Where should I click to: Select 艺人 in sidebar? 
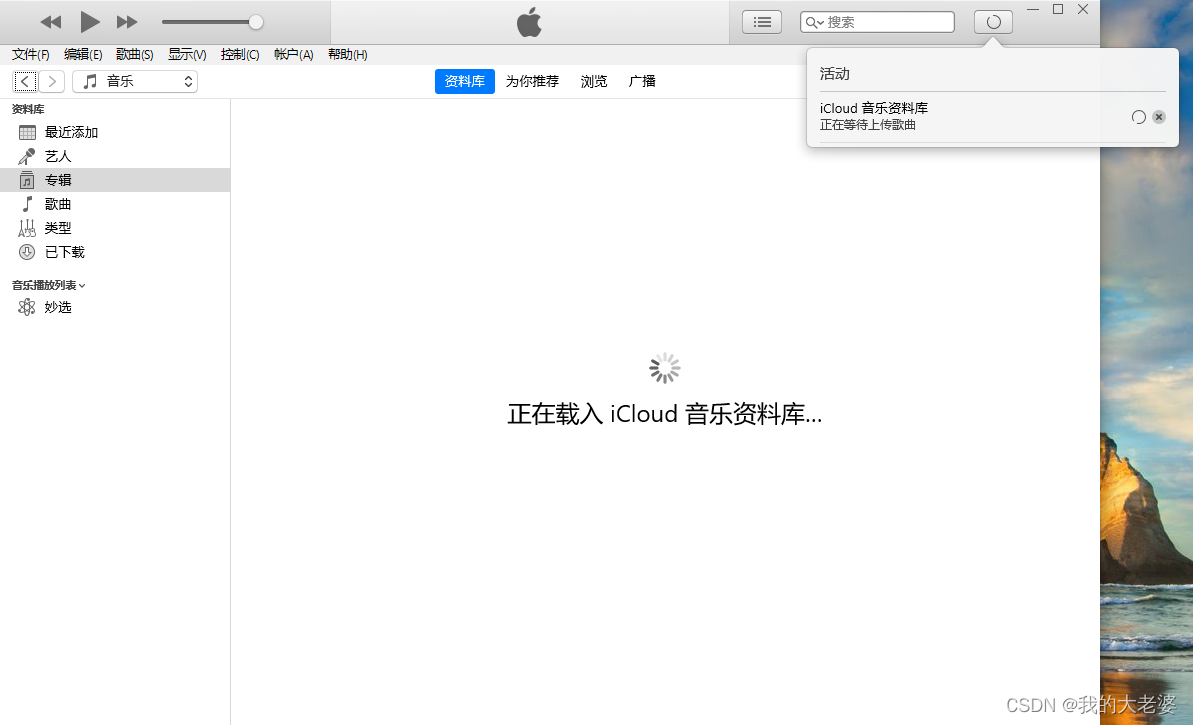click(115, 156)
